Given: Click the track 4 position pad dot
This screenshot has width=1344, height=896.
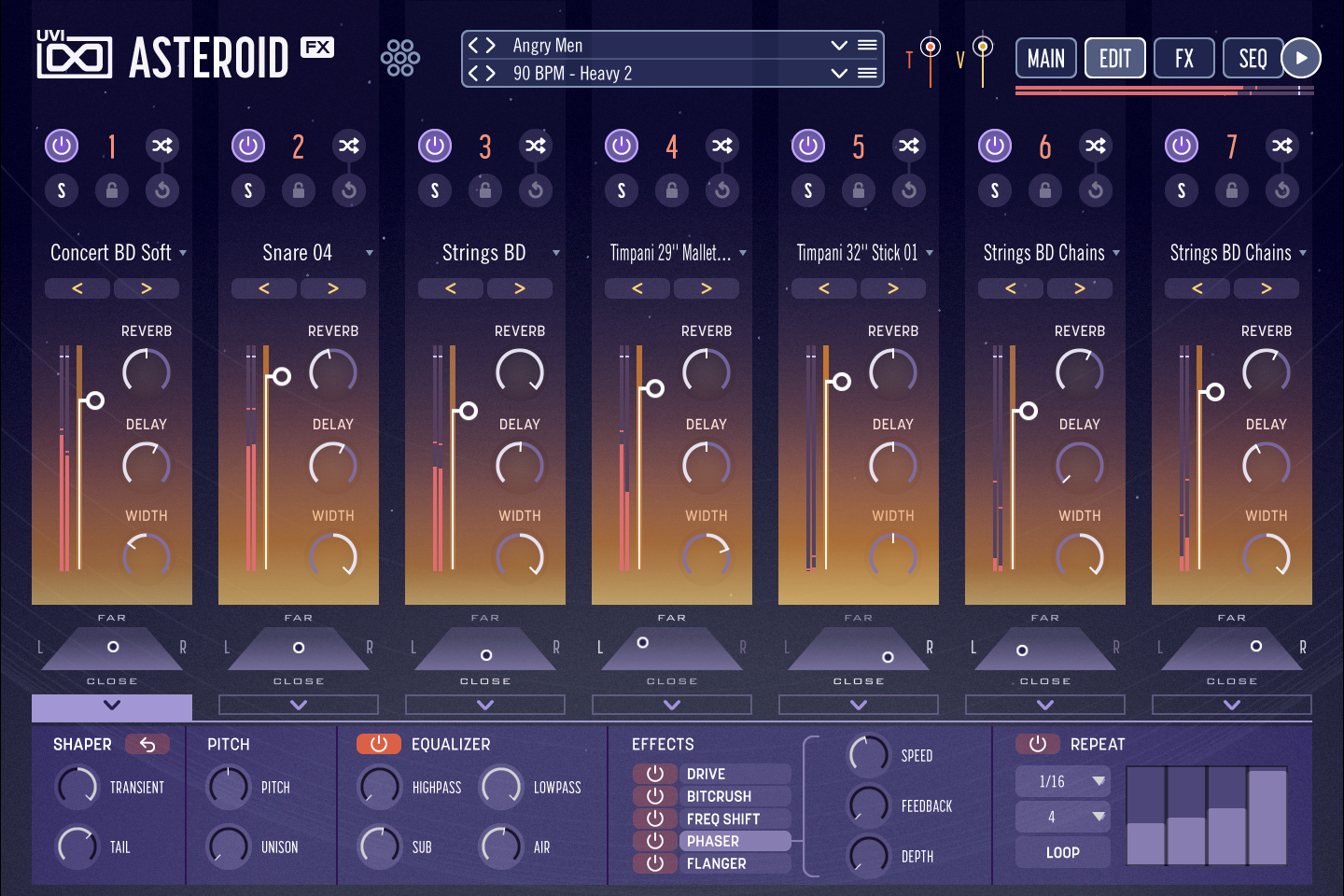Looking at the screenshot, I should pos(643,642).
